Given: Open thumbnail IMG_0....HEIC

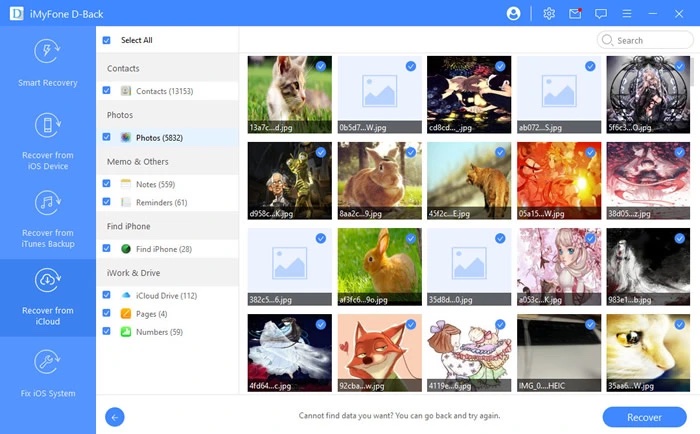Looking at the screenshot, I should point(559,353).
